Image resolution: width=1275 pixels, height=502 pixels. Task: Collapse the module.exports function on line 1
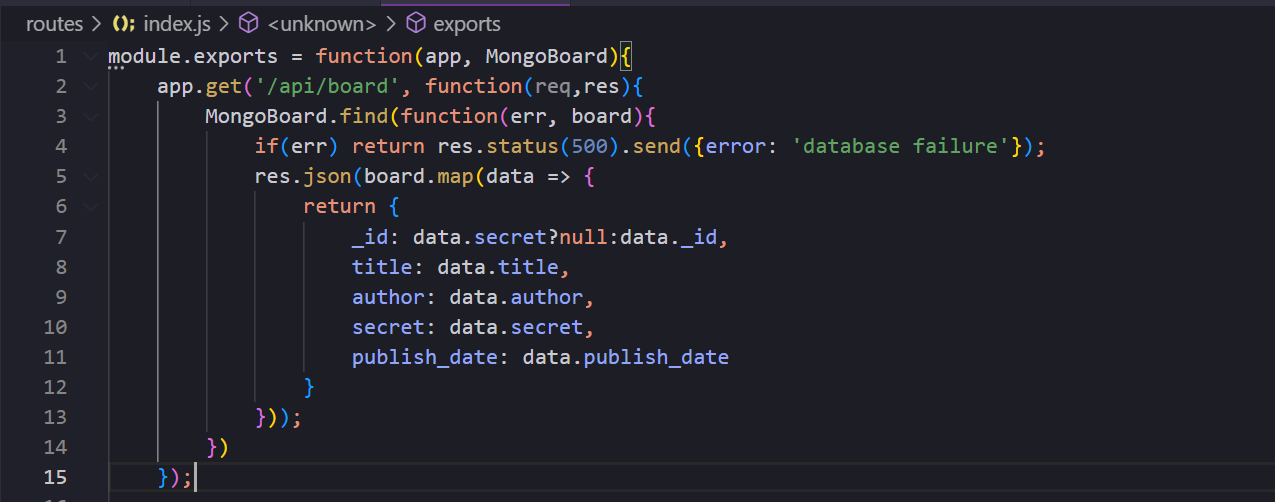tap(92, 56)
